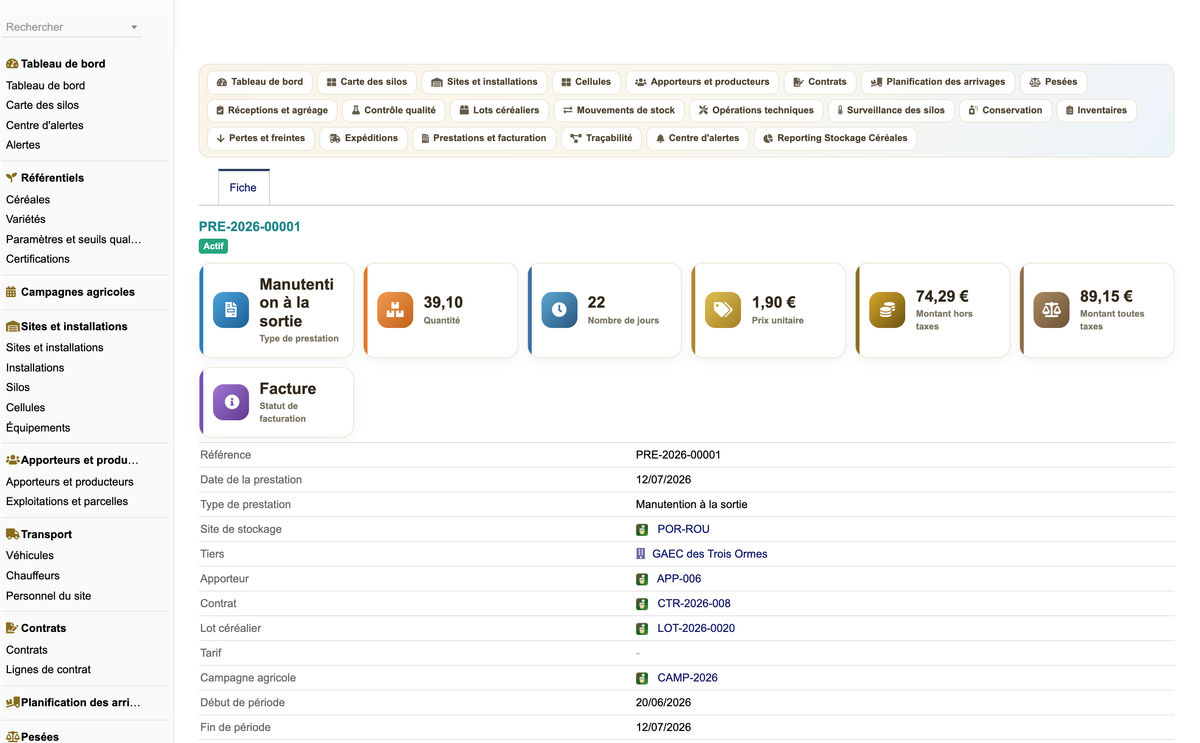Open Contrats toolbar button
This screenshot has height=743, width=1200.
tap(820, 82)
